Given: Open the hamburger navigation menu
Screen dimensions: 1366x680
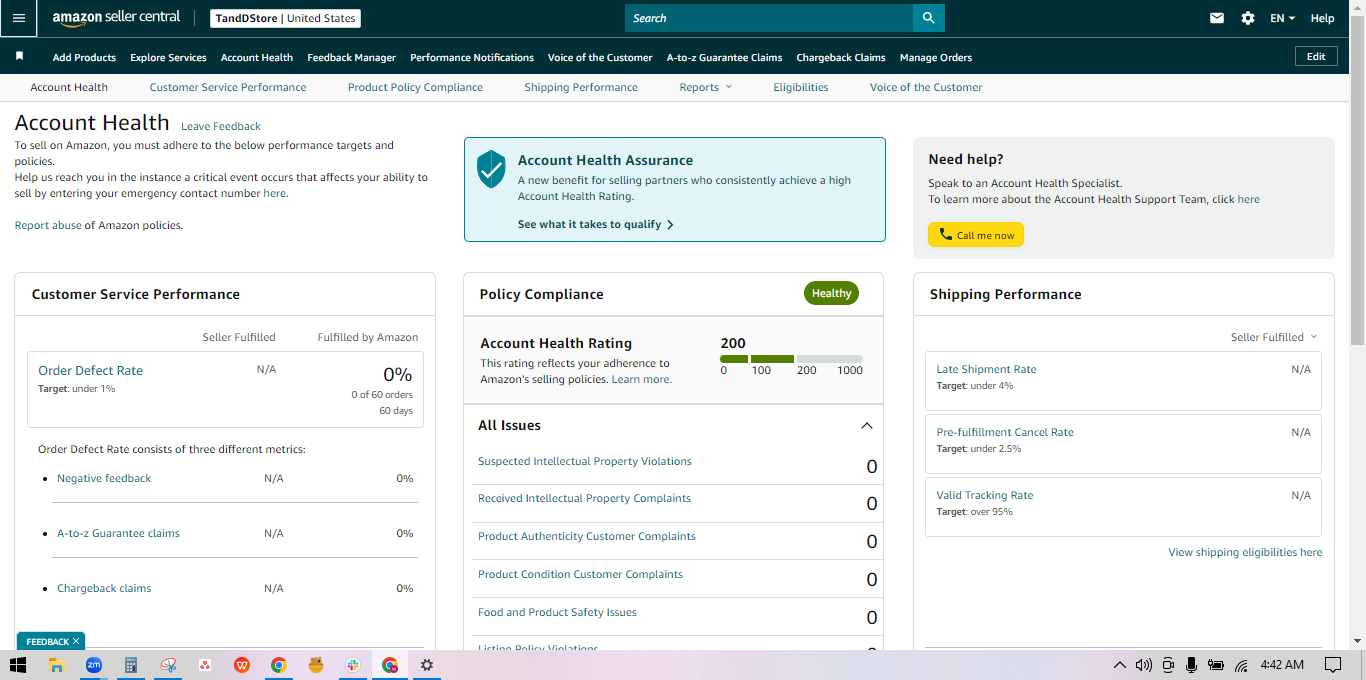Looking at the screenshot, I should tap(19, 18).
